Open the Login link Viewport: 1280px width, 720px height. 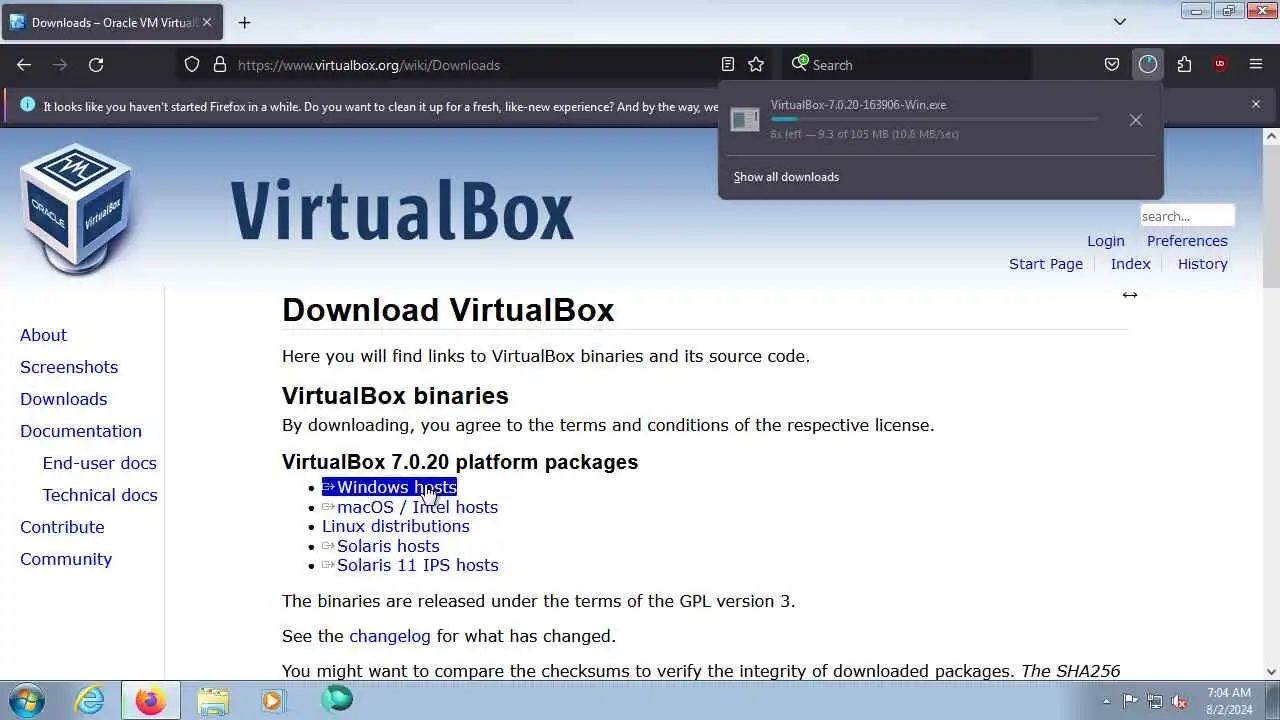click(1106, 241)
